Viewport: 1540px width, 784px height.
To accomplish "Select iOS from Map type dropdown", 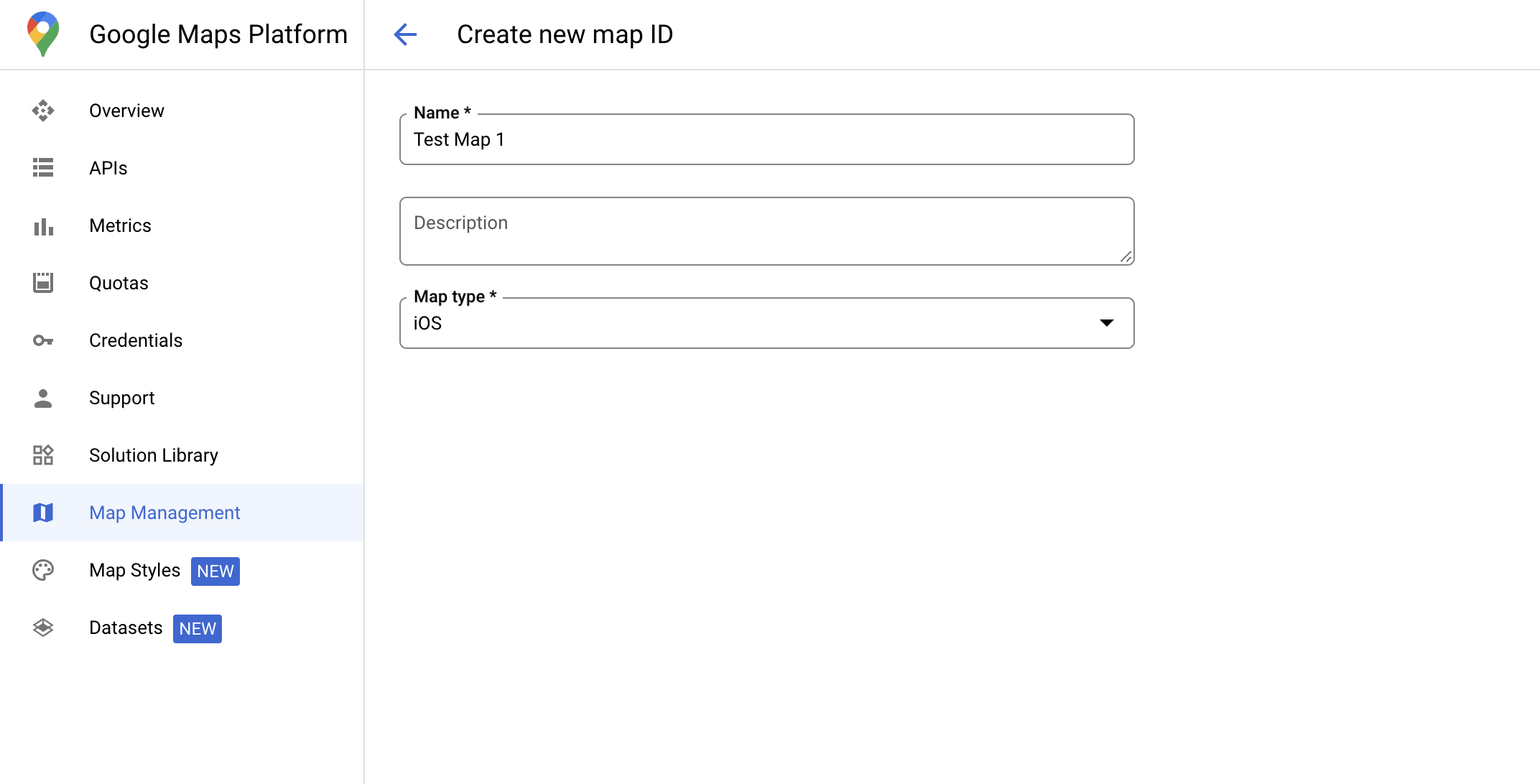I will (x=768, y=323).
